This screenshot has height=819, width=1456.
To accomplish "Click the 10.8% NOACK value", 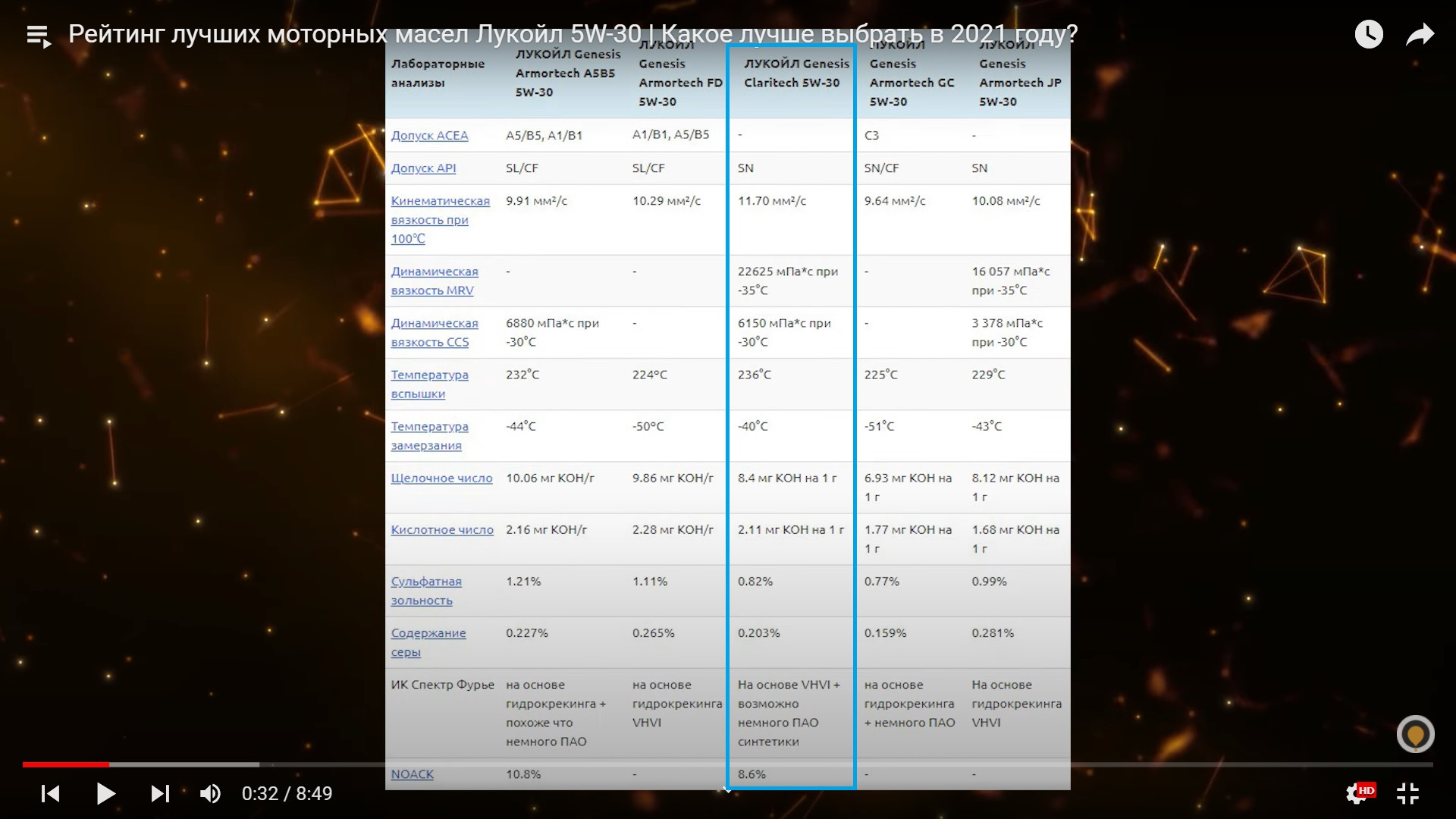I will pyautogui.click(x=523, y=774).
